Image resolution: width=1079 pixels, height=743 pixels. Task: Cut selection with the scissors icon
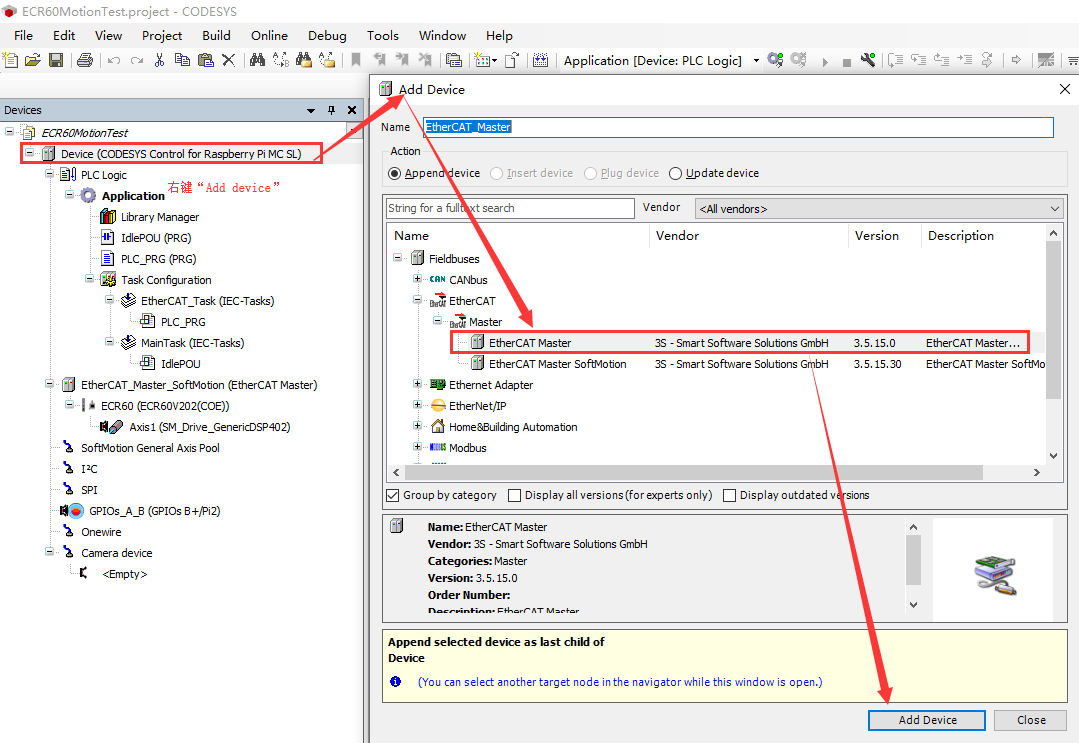pyautogui.click(x=159, y=61)
